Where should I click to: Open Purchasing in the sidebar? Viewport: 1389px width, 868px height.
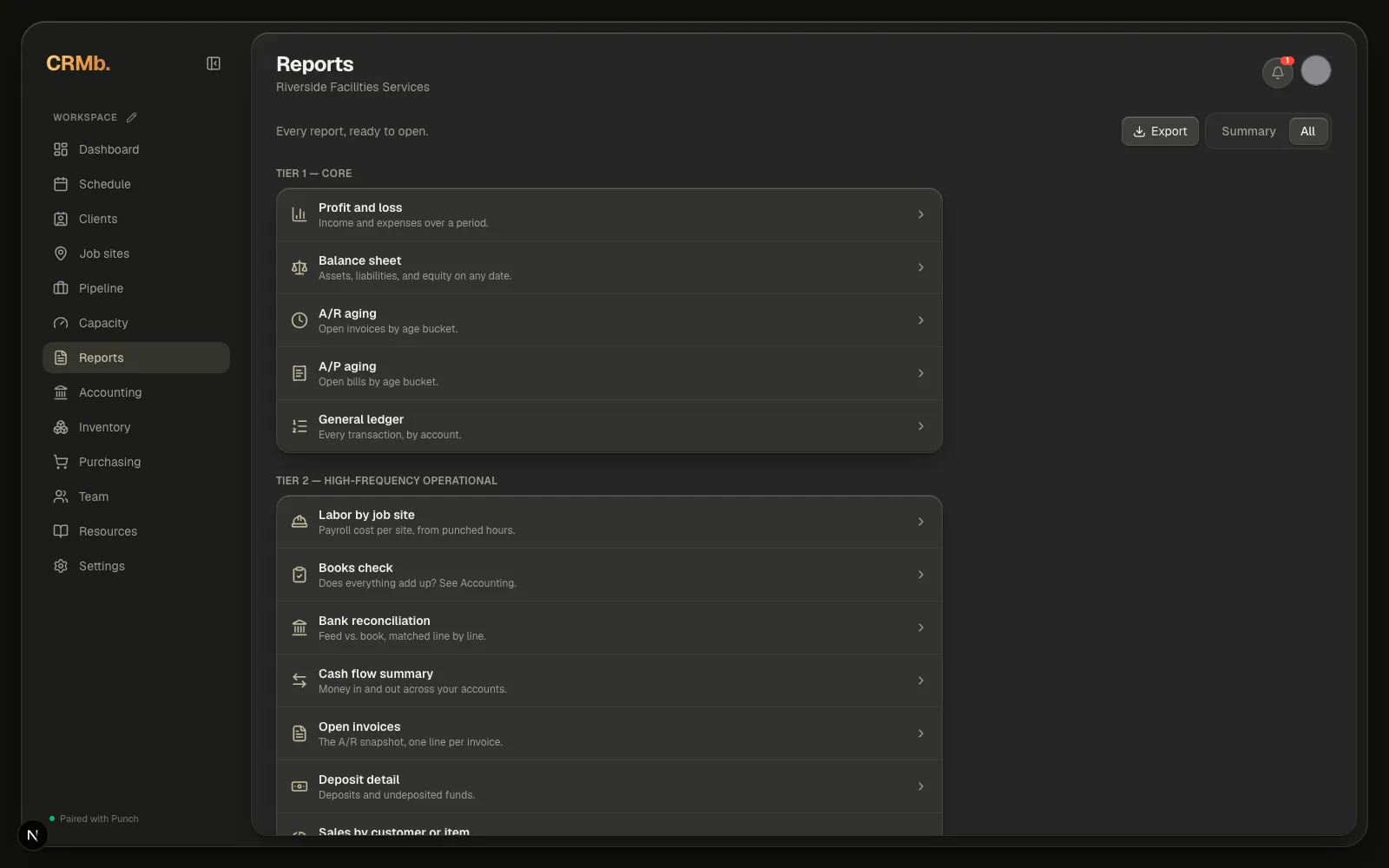(136, 462)
